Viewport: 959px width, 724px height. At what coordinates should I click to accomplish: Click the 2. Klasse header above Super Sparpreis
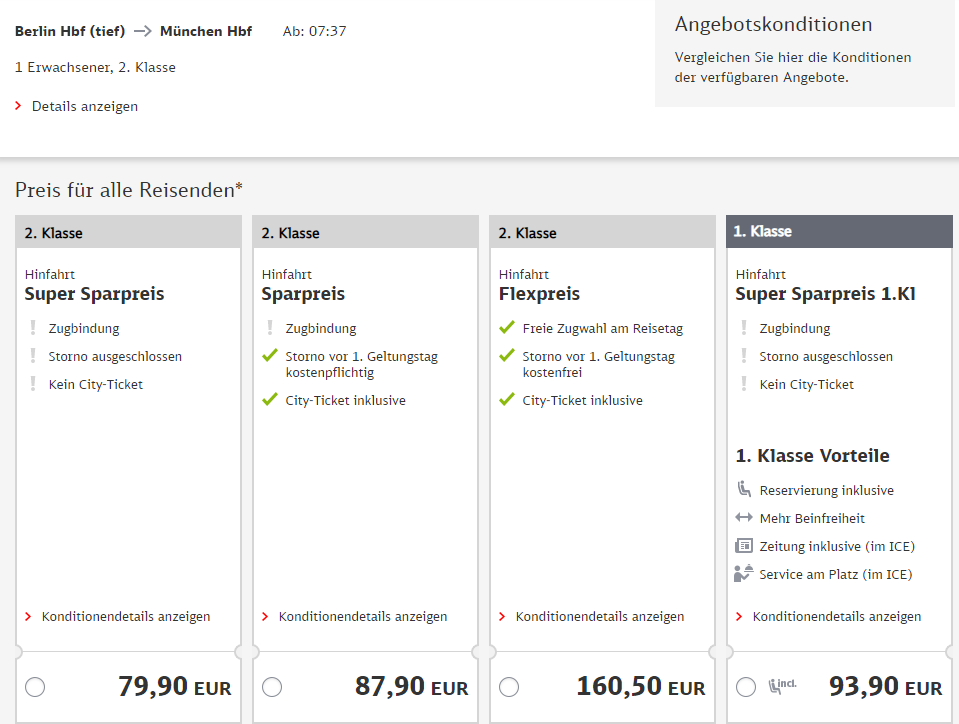128,232
